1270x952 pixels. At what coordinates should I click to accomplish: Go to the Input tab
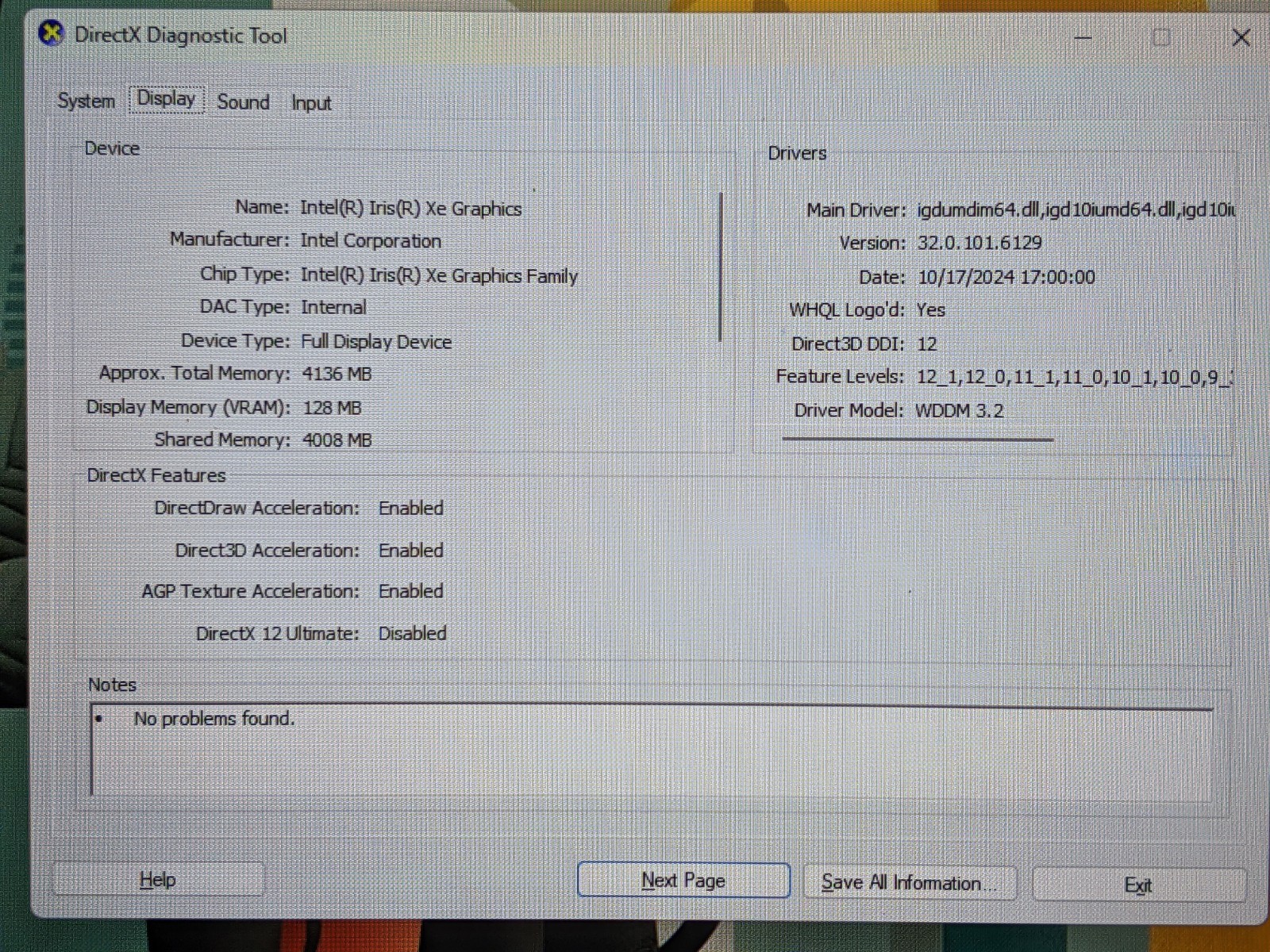(x=311, y=103)
